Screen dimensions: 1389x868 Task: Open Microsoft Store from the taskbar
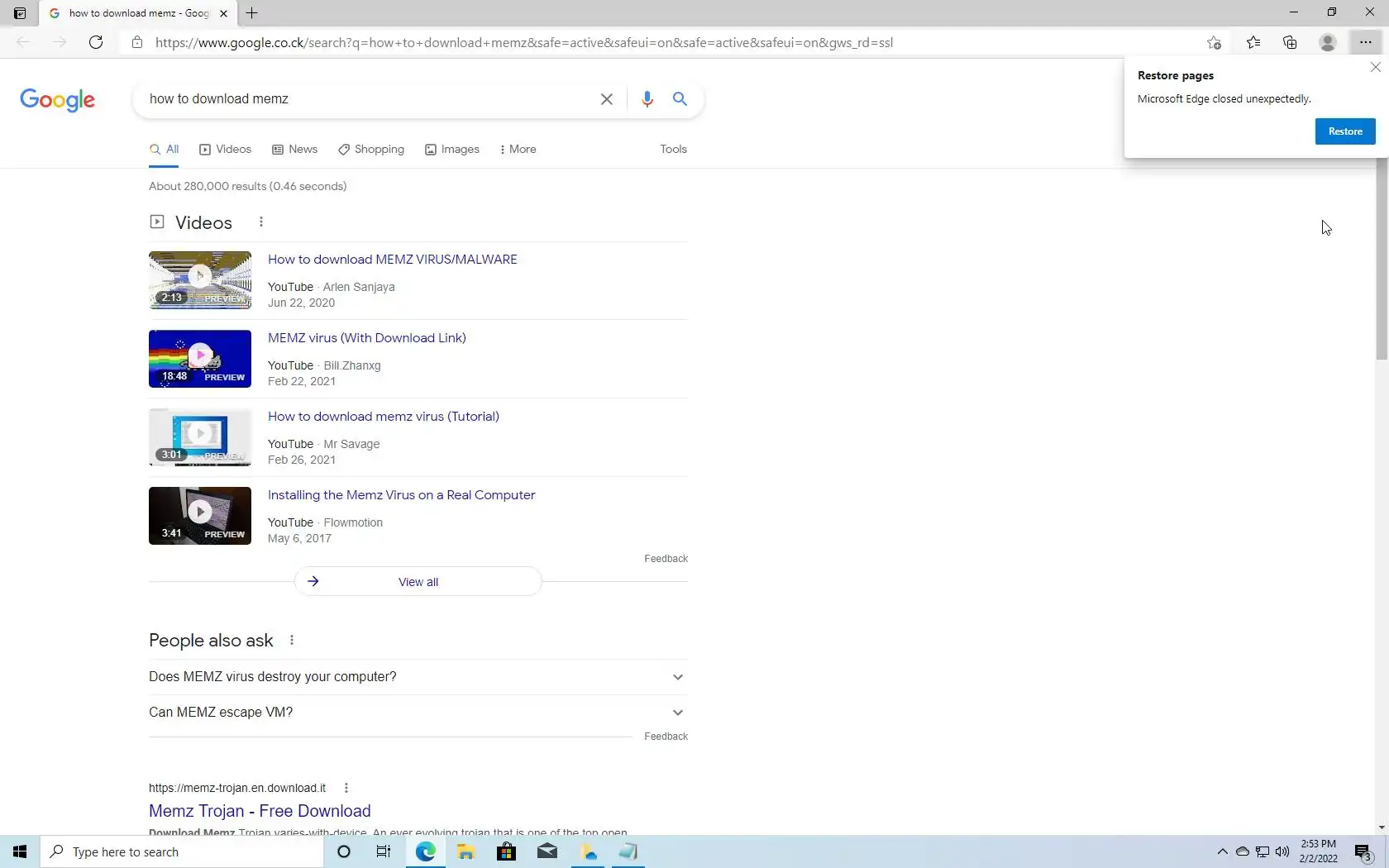coord(506,852)
